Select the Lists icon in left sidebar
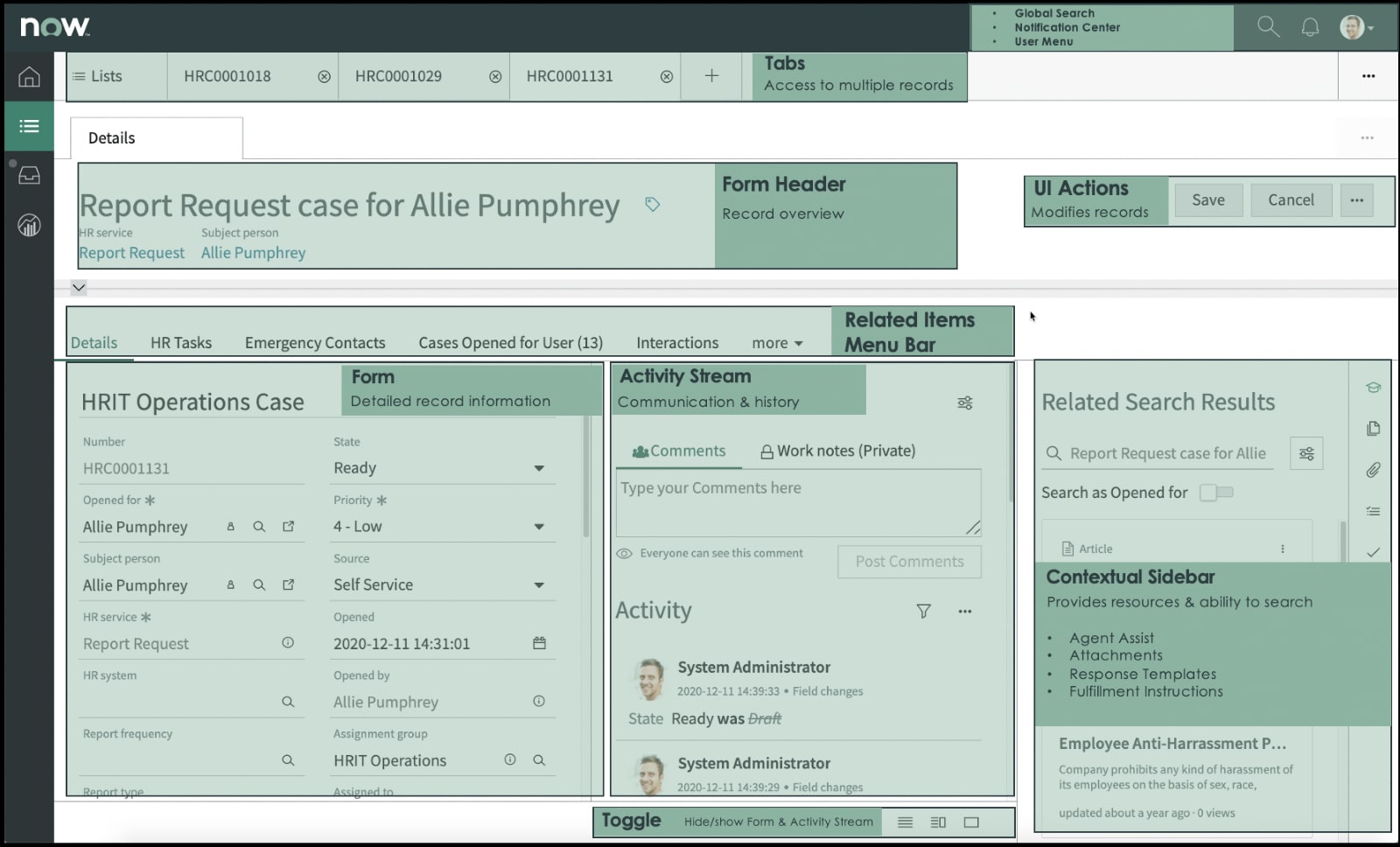Image resolution: width=1400 pixels, height=847 pixels. click(x=28, y=126)
